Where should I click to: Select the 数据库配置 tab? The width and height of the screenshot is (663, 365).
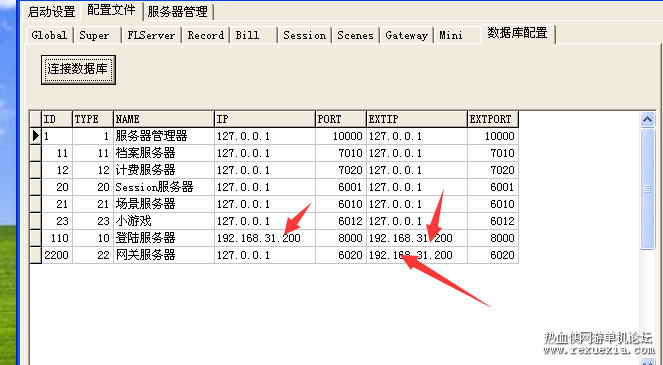click(517, 33)
